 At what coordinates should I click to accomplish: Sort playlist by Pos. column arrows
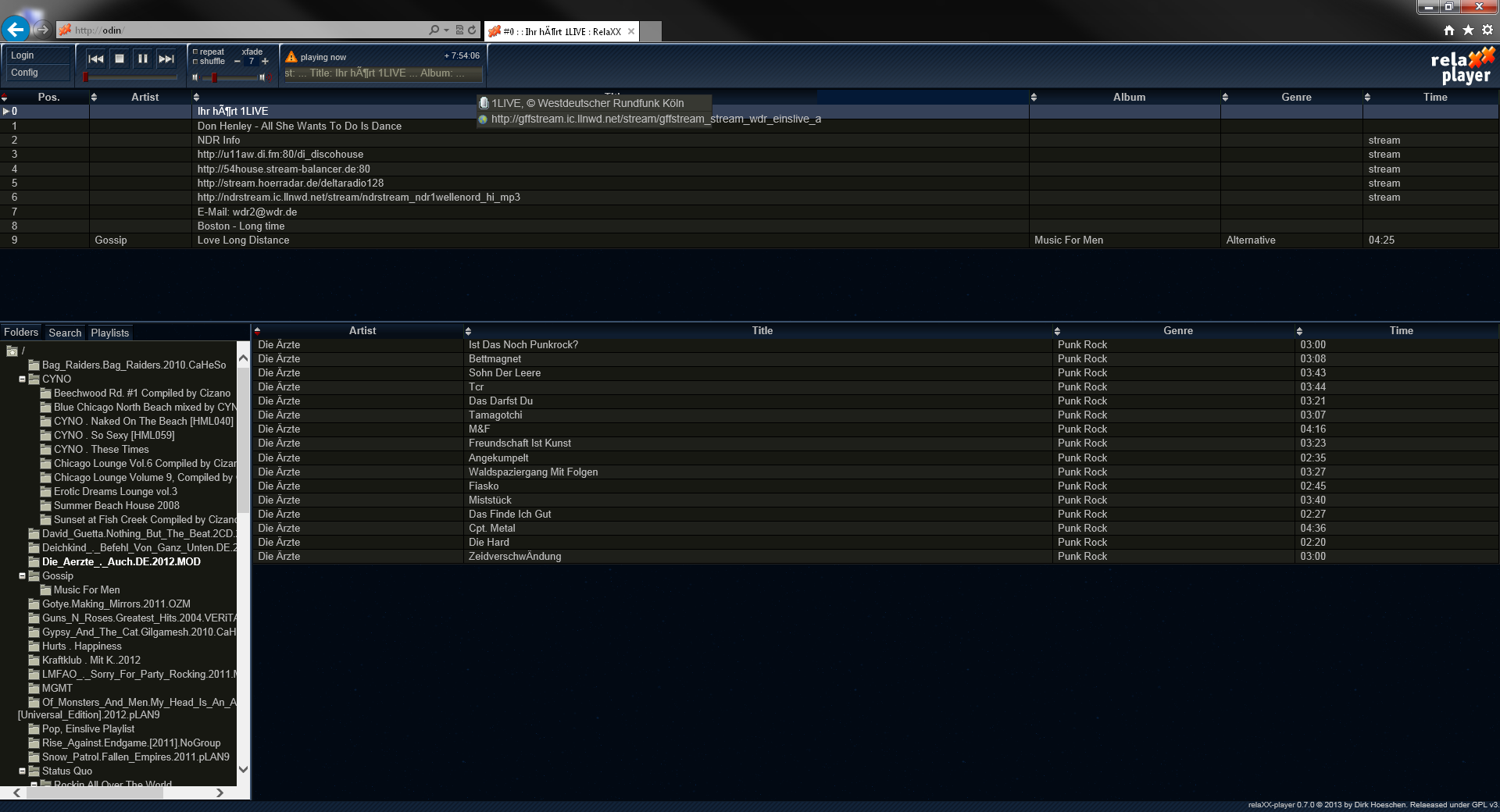click(x=4, y=98)
